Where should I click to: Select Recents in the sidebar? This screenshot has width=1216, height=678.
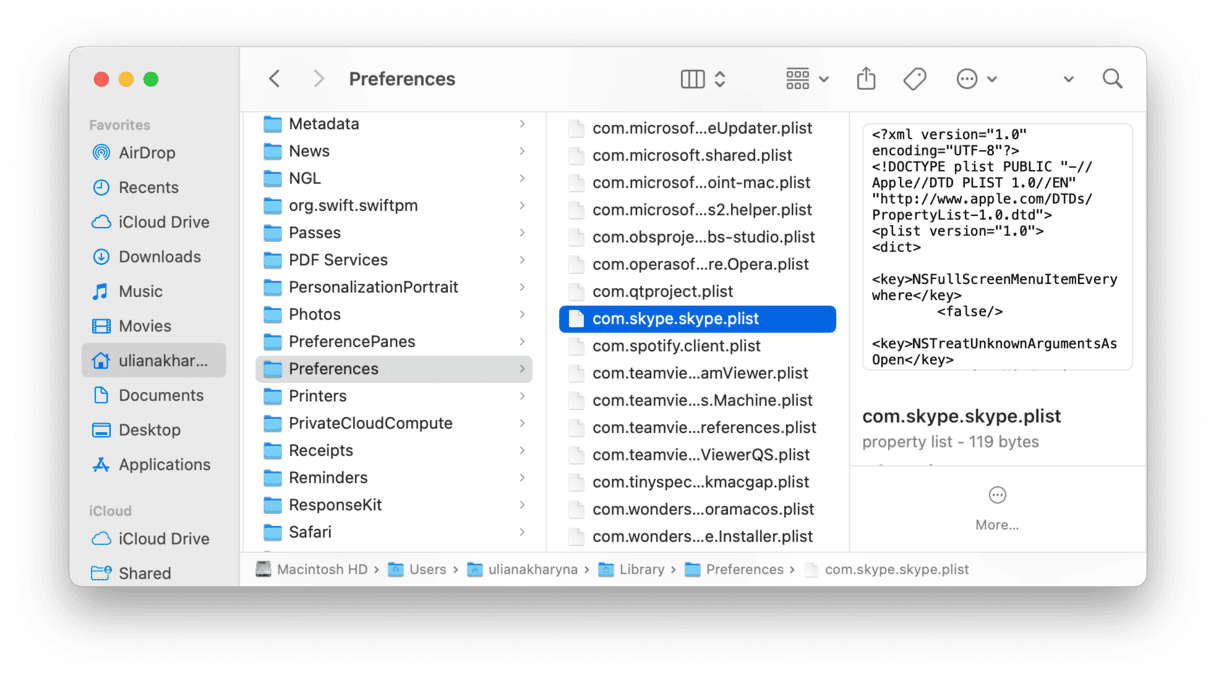[148, 187]
